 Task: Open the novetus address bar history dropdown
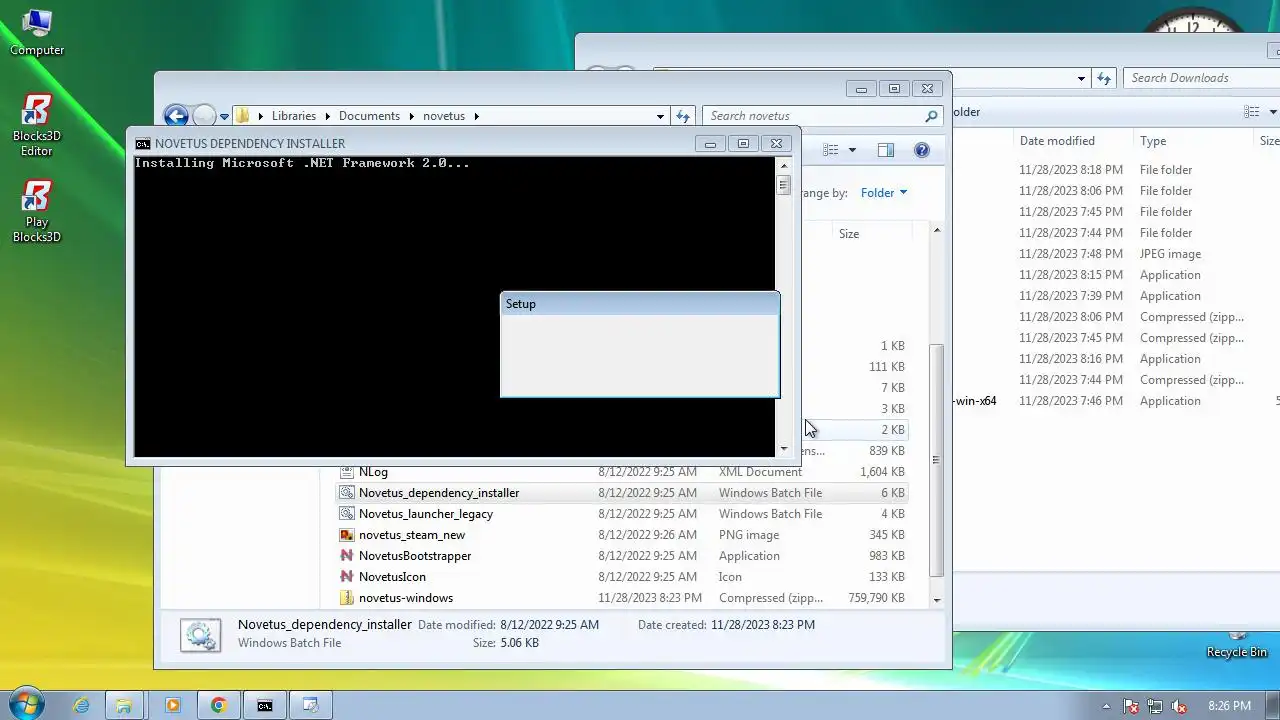[660, 116]
